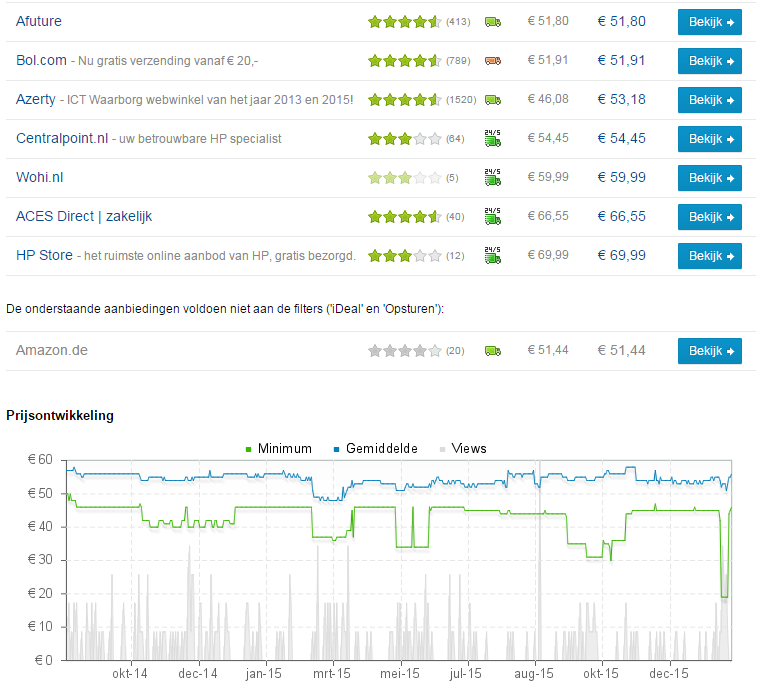Open the Amazon.de shop link
777x697 pixels.
52,350
